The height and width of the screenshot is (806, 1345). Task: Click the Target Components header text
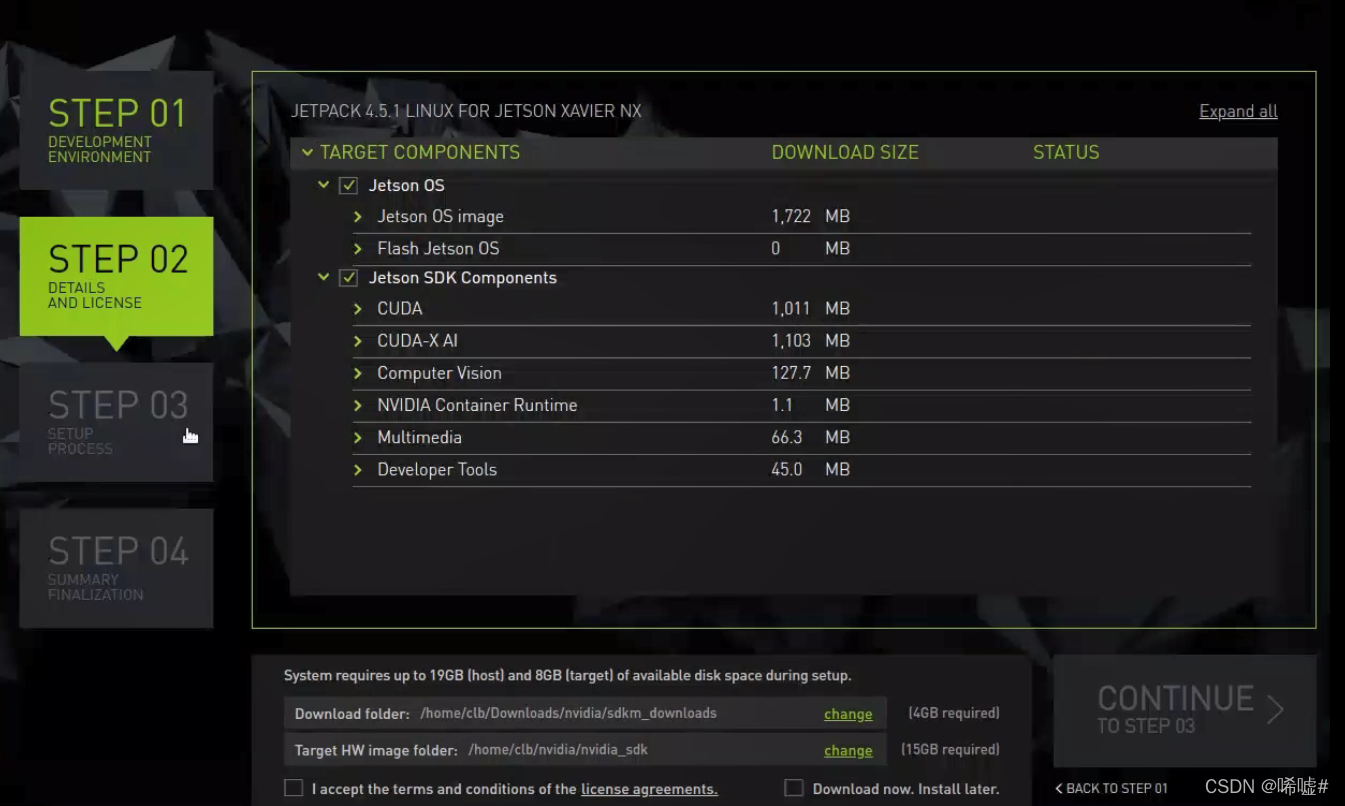click(x=420, y=152)
